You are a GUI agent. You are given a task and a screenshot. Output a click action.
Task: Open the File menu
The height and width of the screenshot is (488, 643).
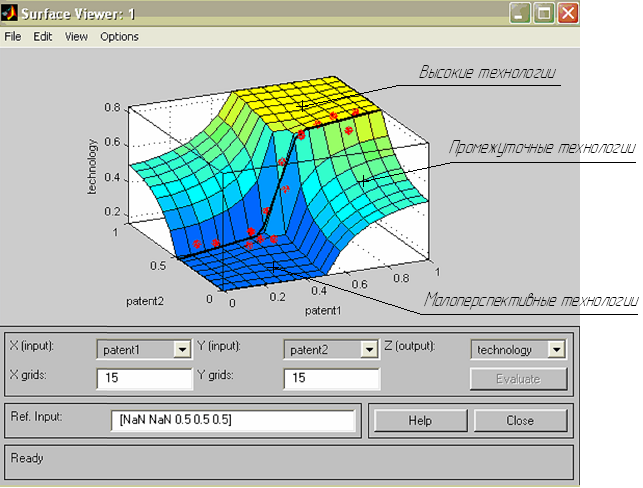click(13, 36)
